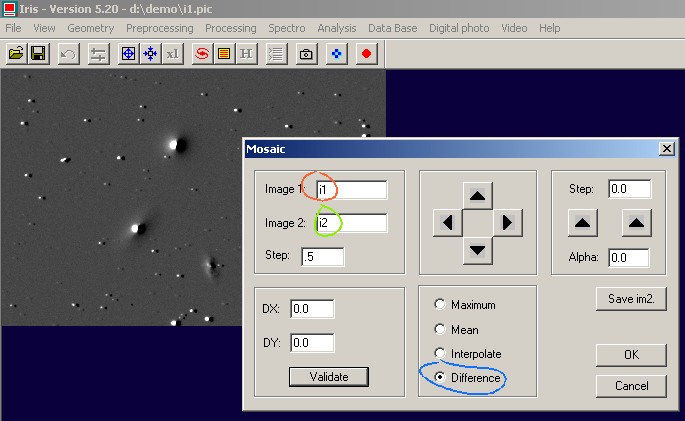Select the Interpolate radio button
685x421 pixels.
click(440, 353)
